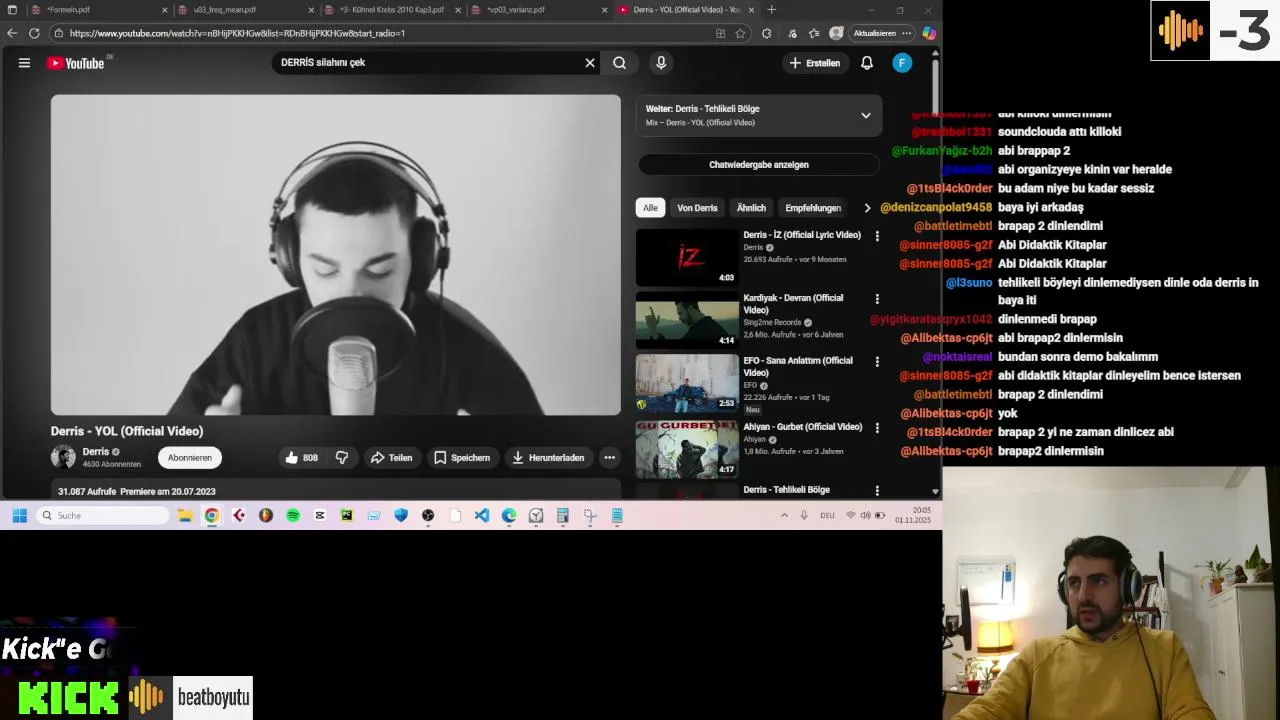
Task: Select the Von Derris filter chip
Action: 697,208
